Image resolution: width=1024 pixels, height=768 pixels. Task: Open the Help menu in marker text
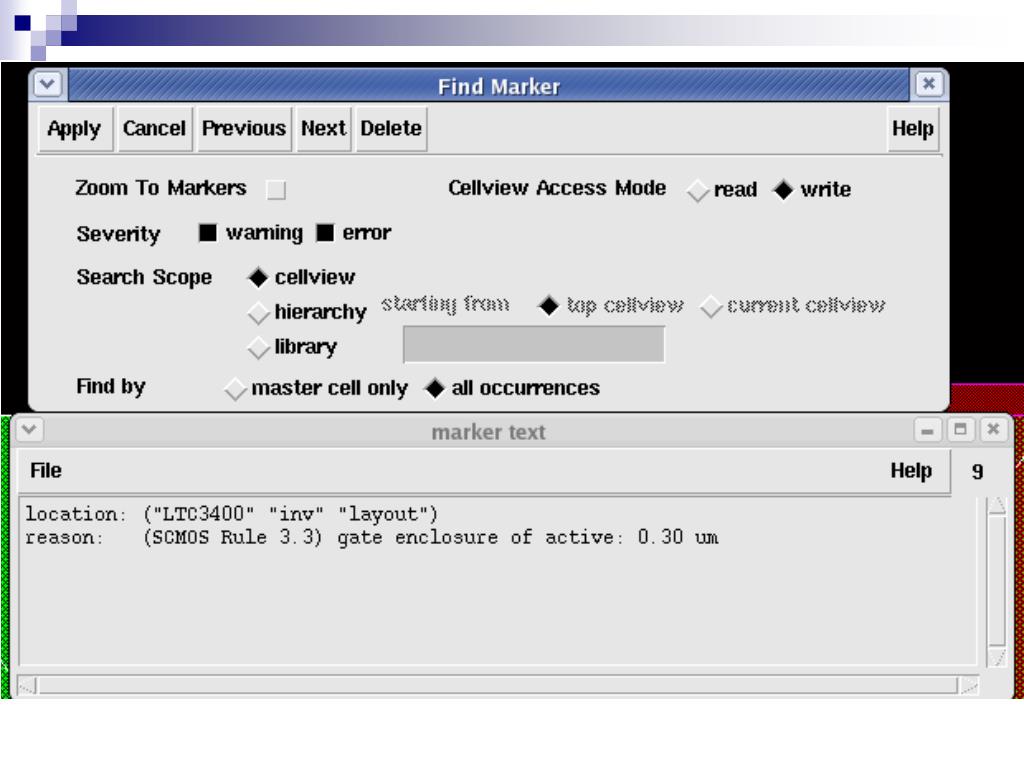point(911,471)
